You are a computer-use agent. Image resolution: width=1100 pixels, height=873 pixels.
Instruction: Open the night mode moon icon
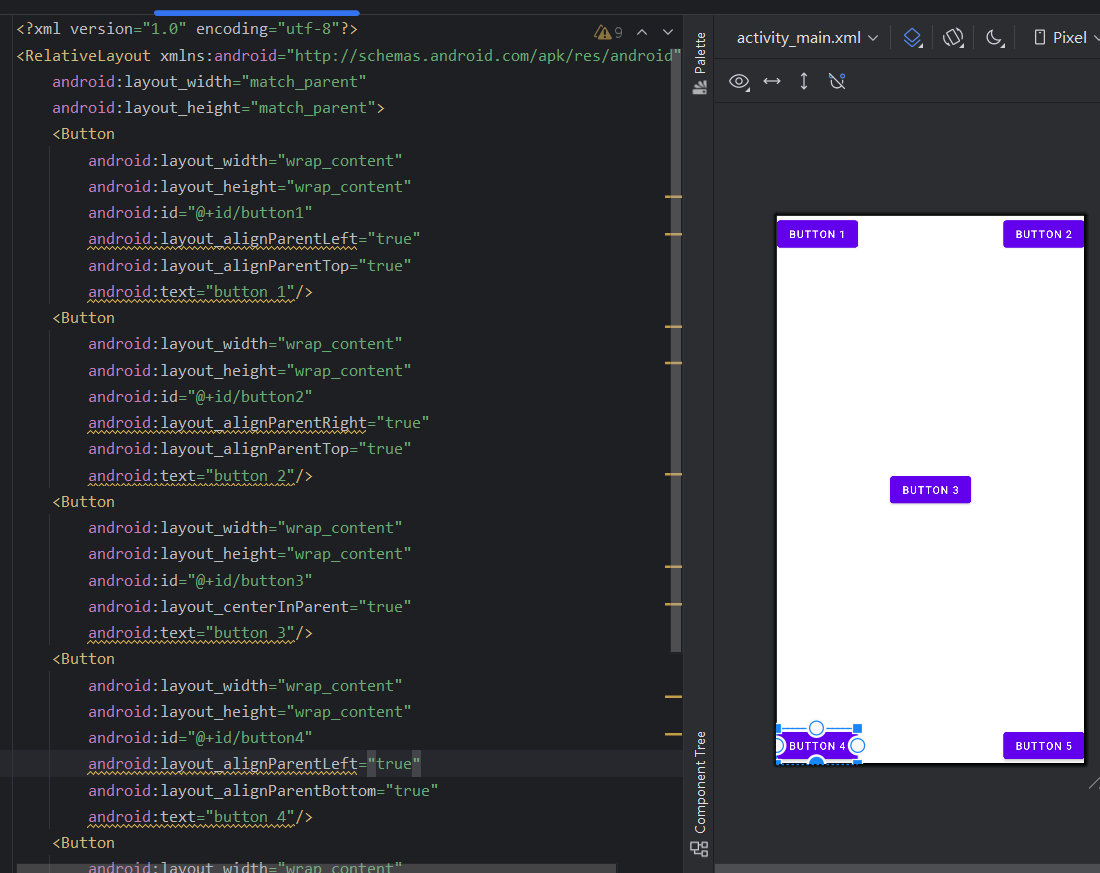coord(994,38)
